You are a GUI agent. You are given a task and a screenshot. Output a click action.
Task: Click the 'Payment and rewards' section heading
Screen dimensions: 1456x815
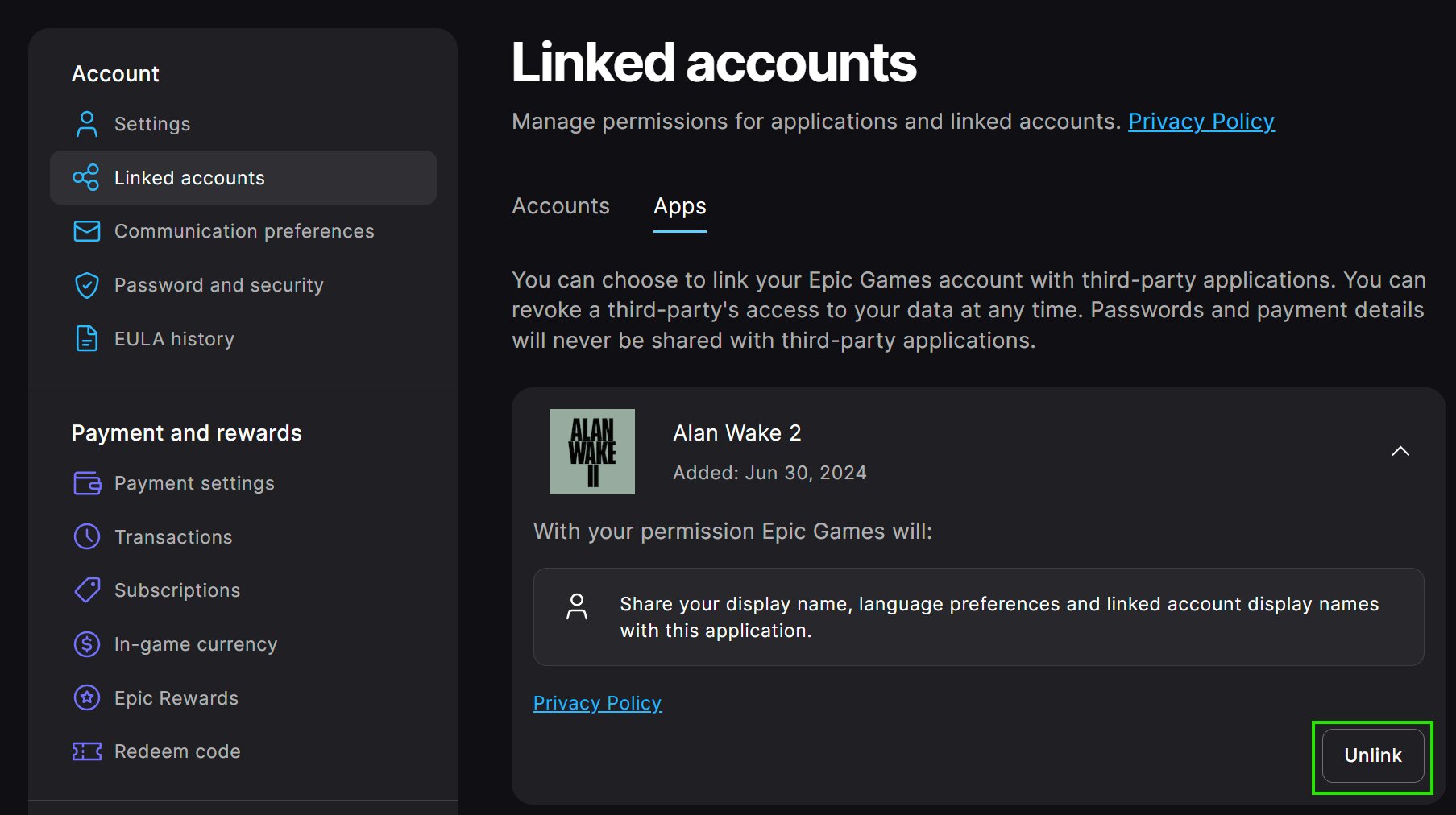coord(186,433)
